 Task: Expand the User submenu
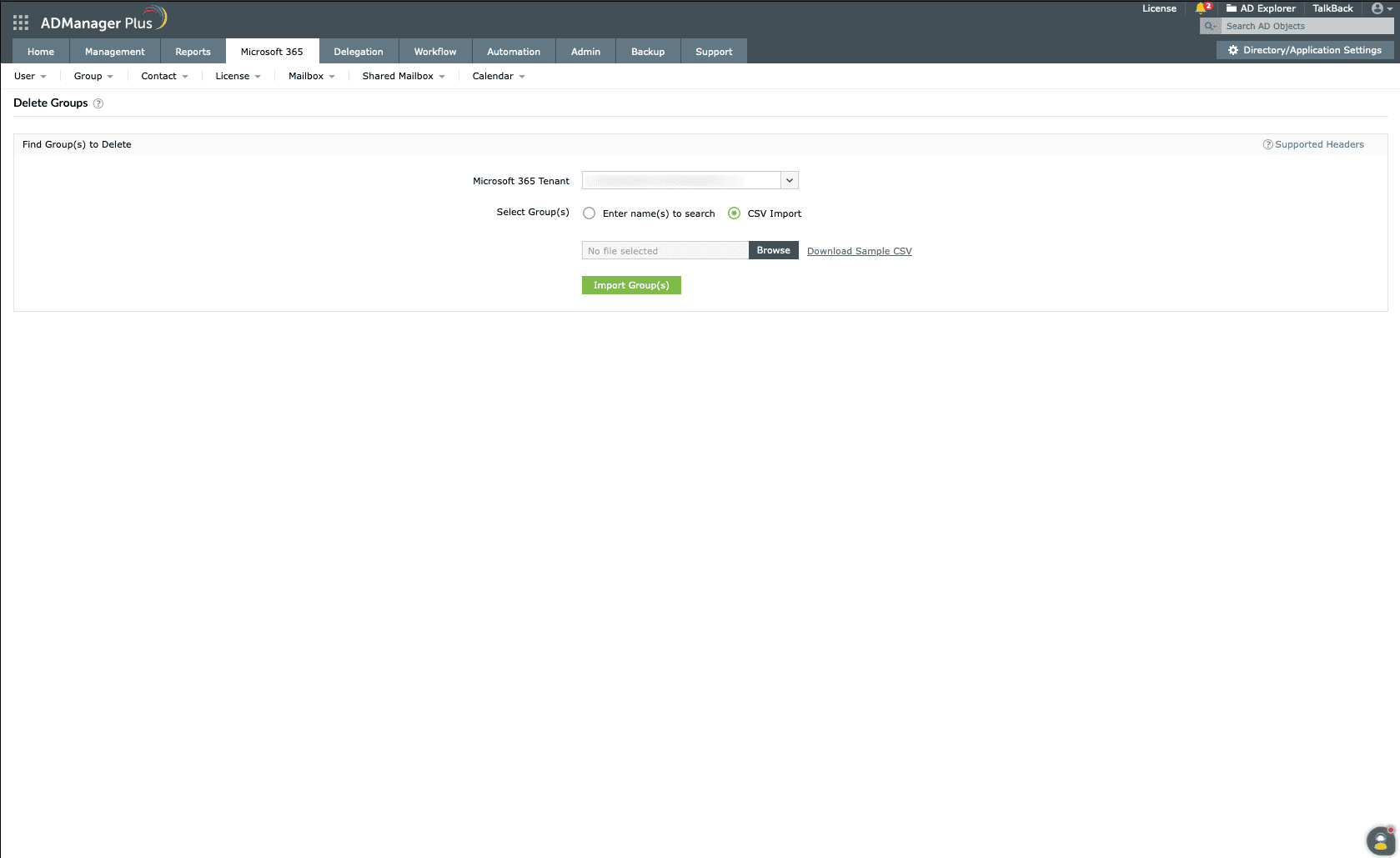click(30, 77)
